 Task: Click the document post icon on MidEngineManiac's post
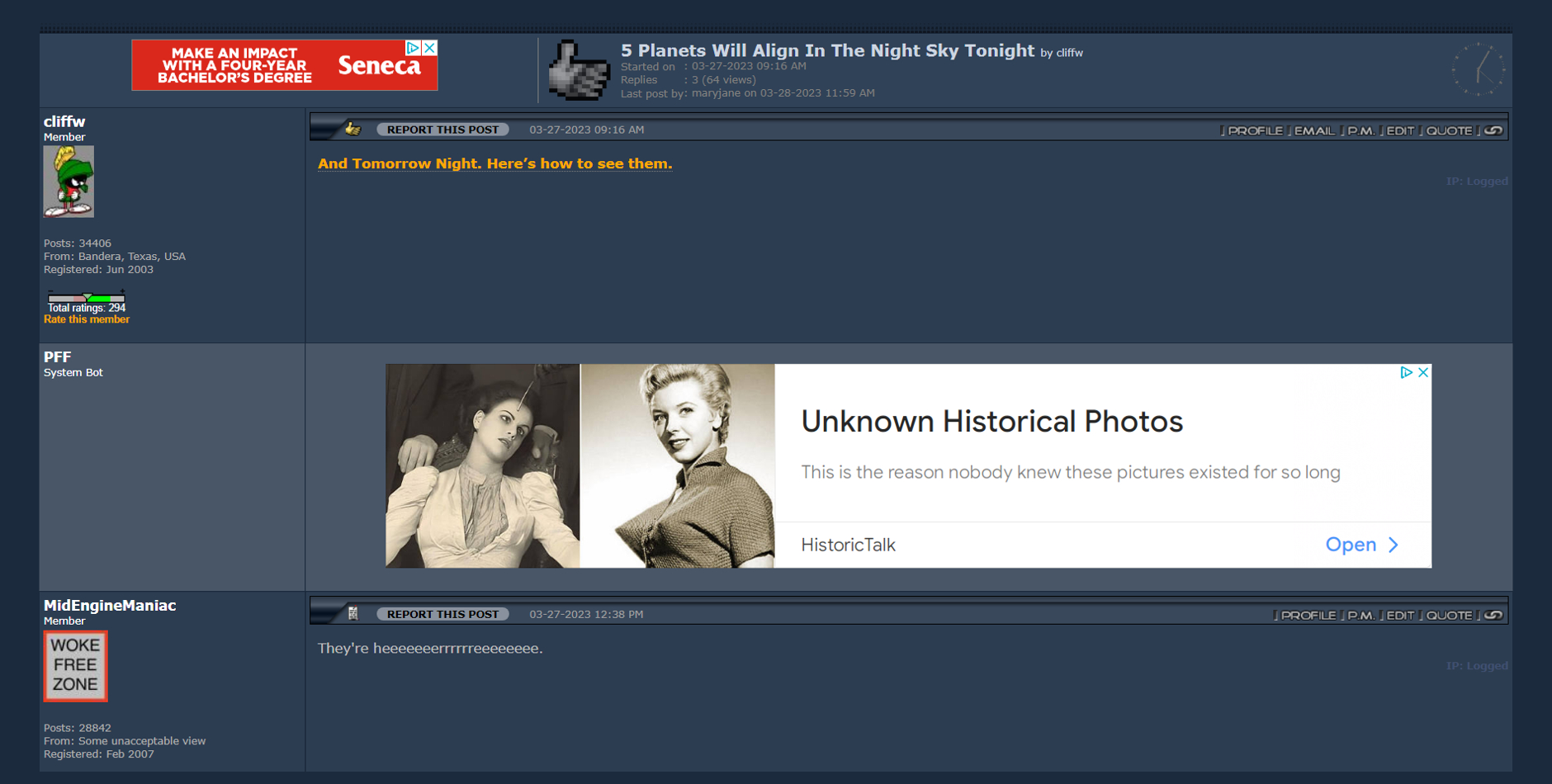353,613
